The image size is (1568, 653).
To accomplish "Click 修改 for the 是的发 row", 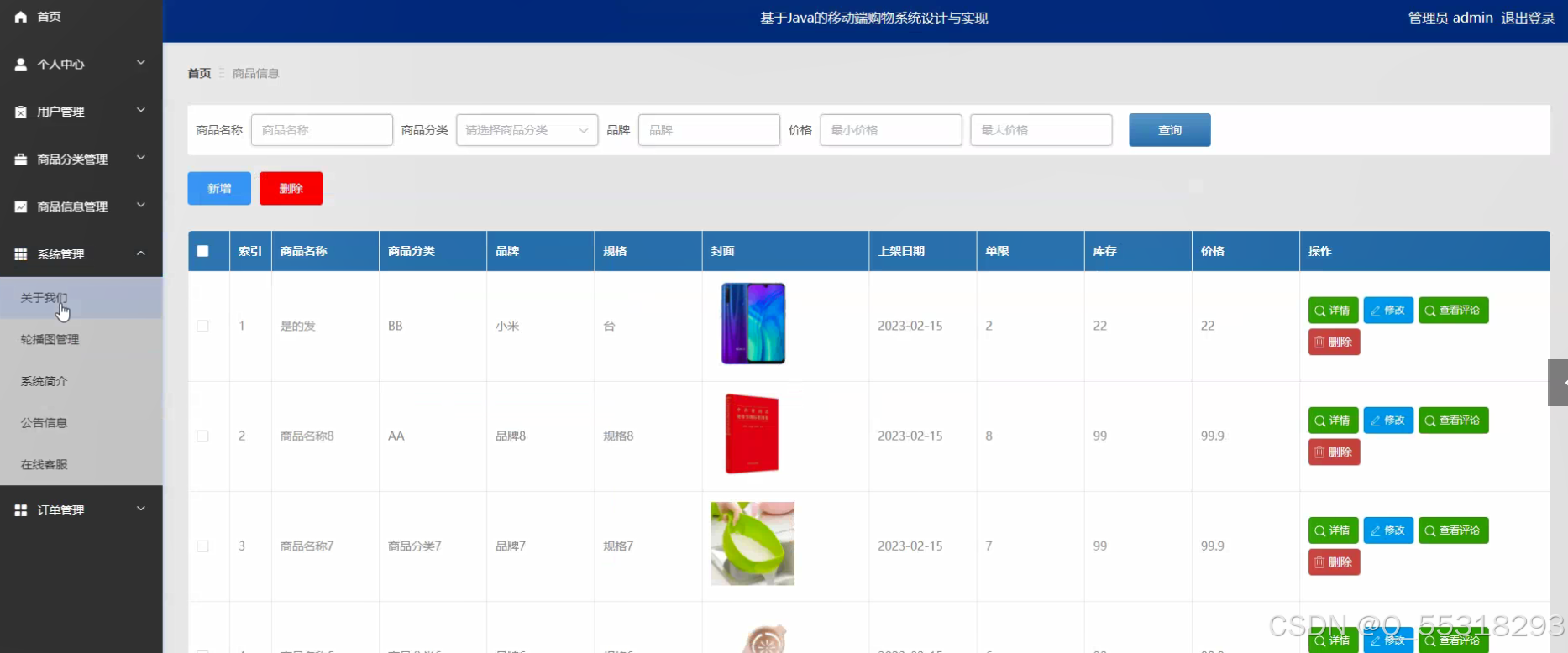I will click(x=1388, y=311).
